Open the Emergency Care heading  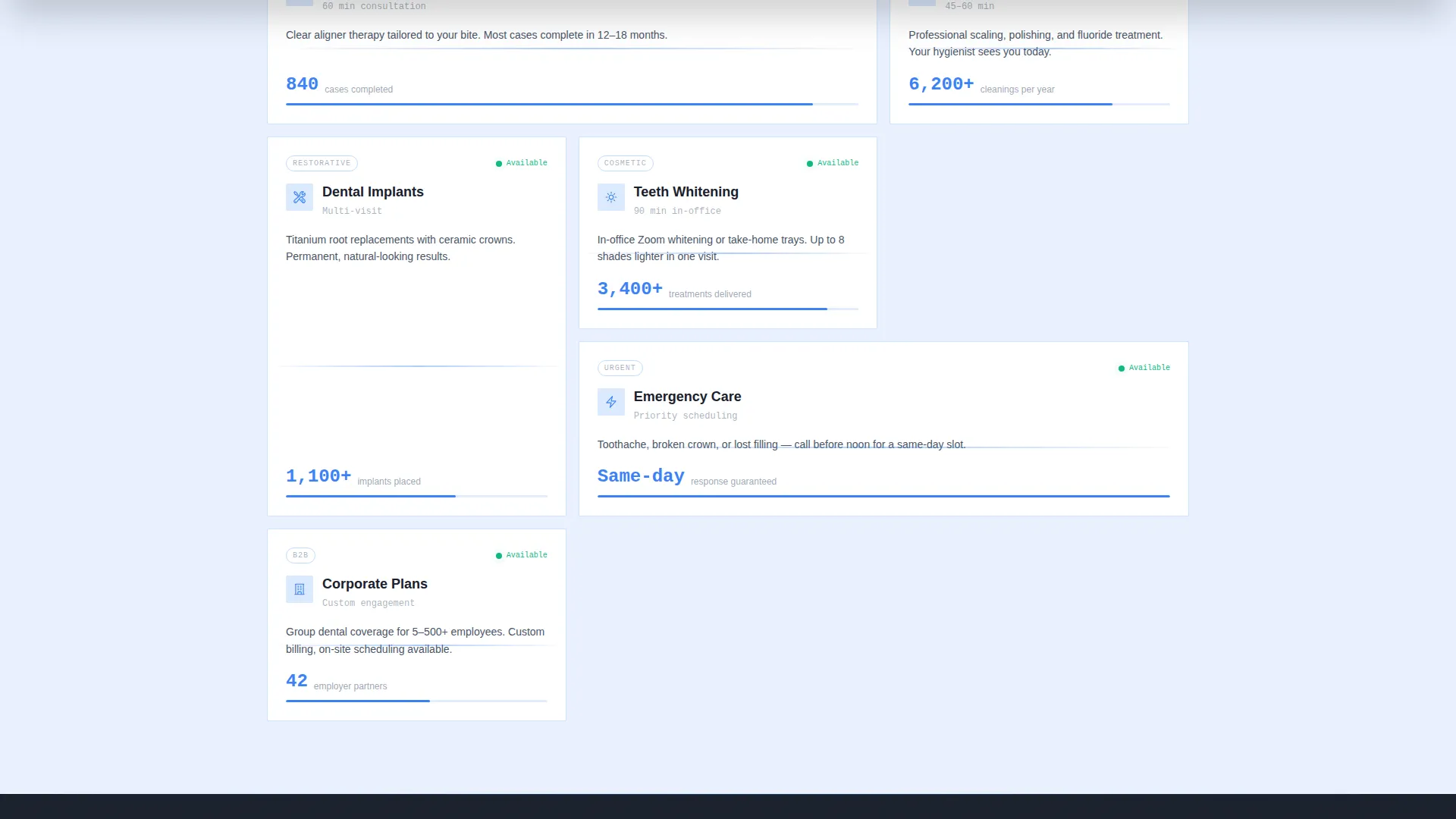tap(688, 397)
